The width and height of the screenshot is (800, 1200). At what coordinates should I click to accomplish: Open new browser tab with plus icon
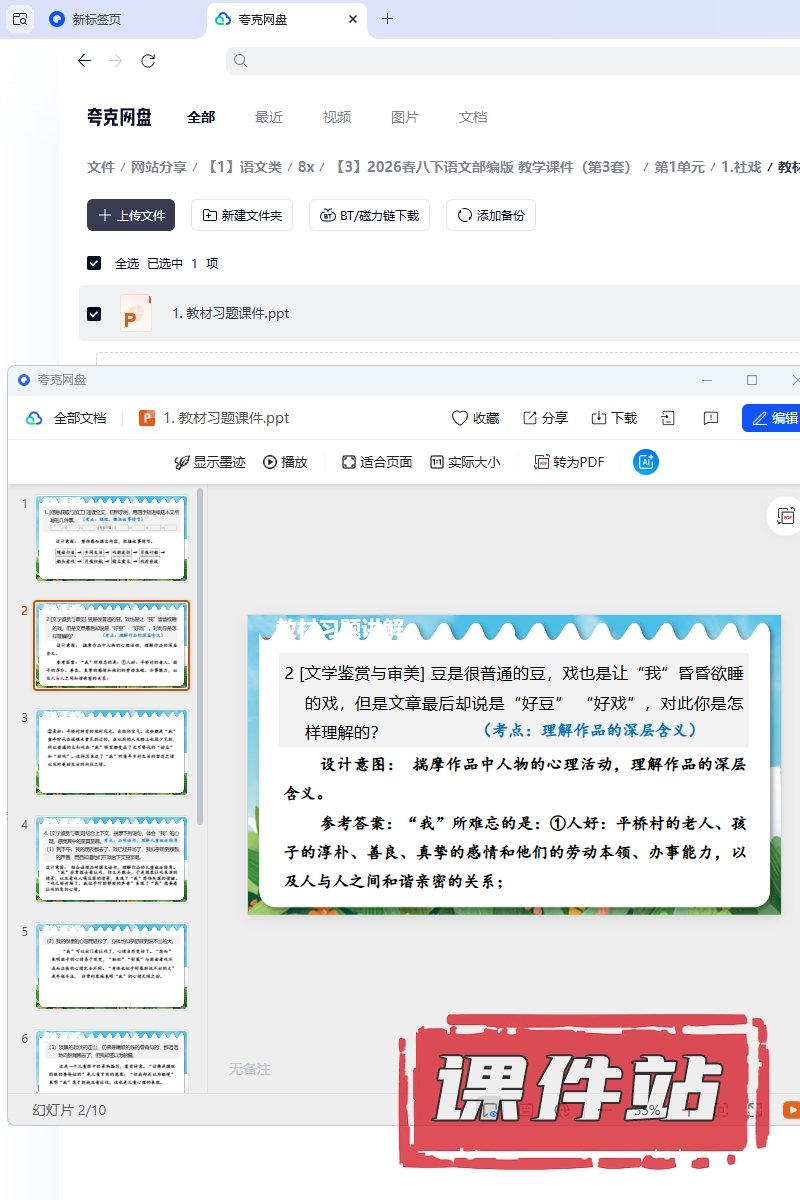[388, 18]
